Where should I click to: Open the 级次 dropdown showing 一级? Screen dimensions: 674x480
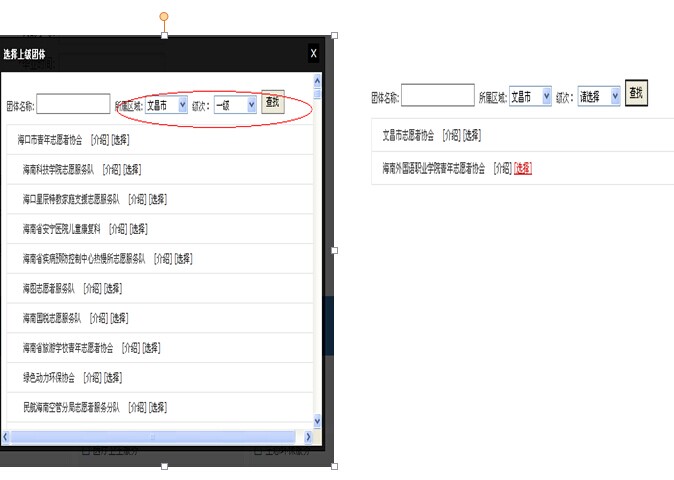point(235,104)
